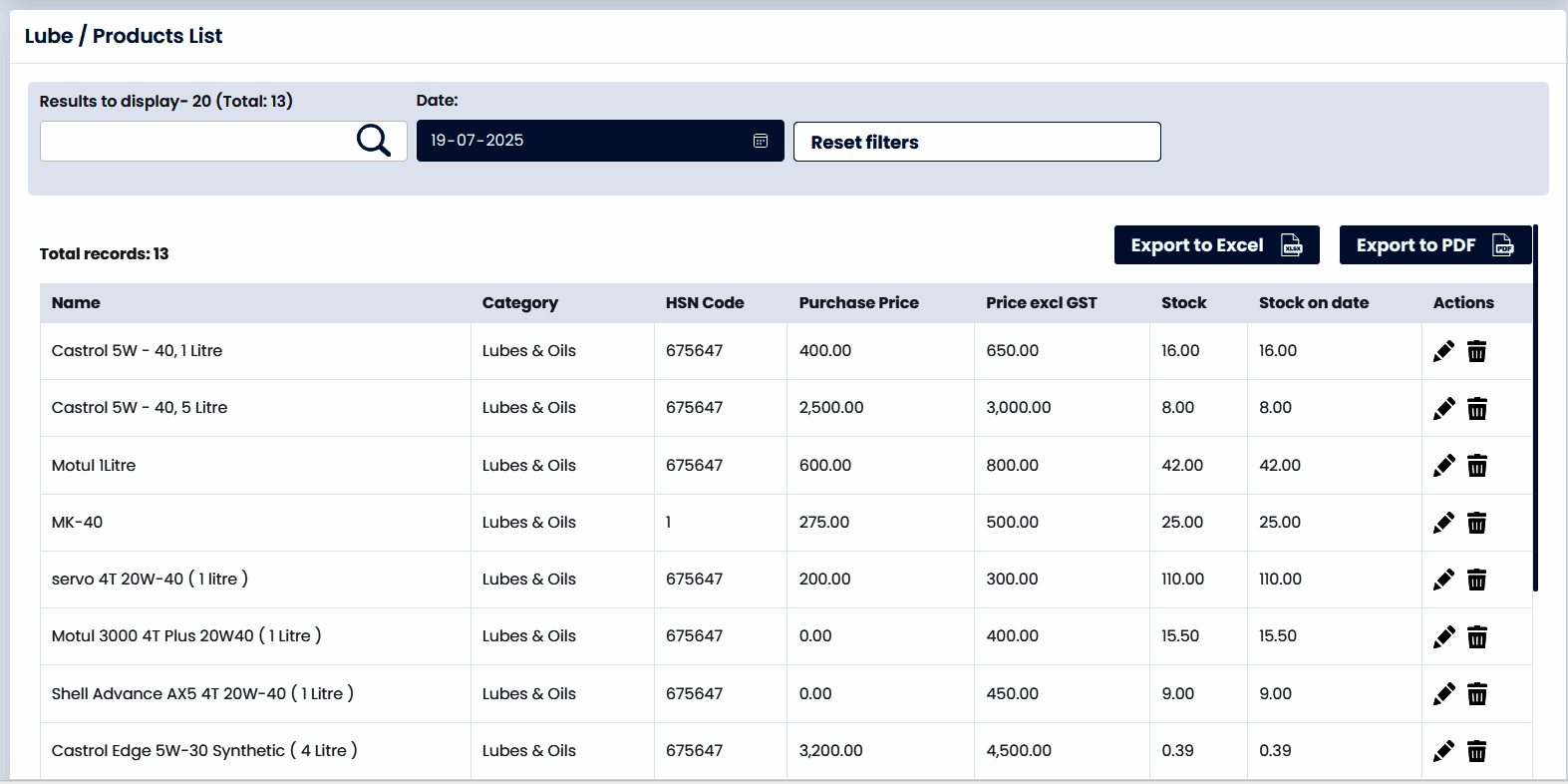Click the Stock on date column header

pyautogui.click(x=1313, y=303)
